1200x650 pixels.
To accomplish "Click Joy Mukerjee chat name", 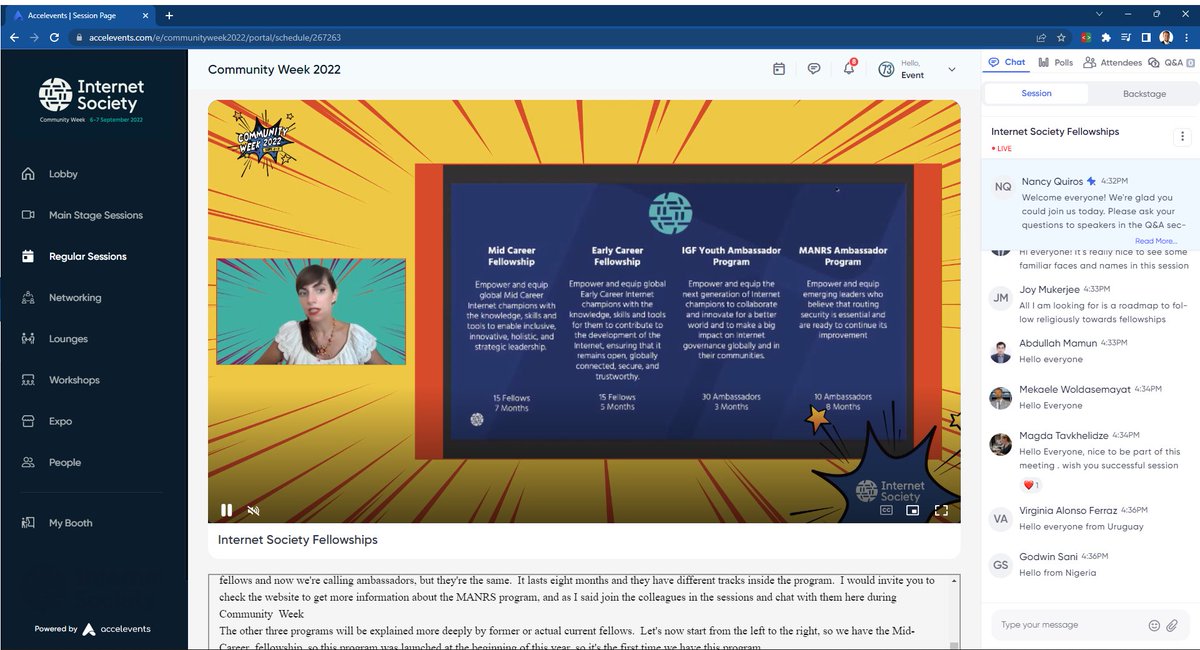I will point(1049,289).
